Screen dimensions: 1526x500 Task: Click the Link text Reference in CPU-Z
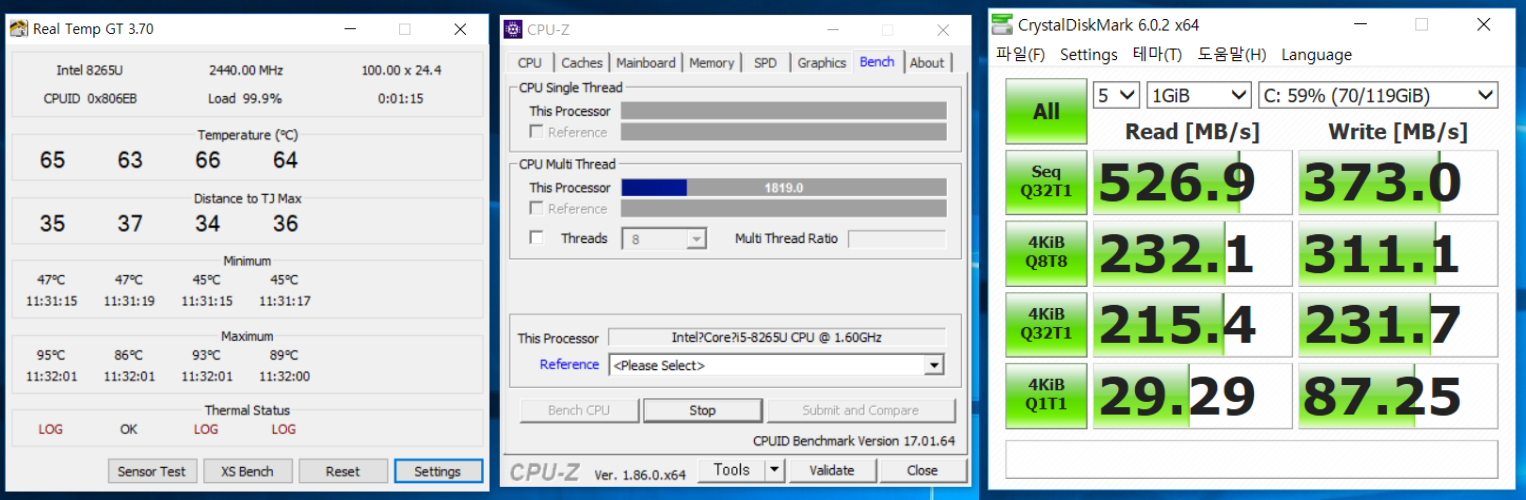coord(569,365)
